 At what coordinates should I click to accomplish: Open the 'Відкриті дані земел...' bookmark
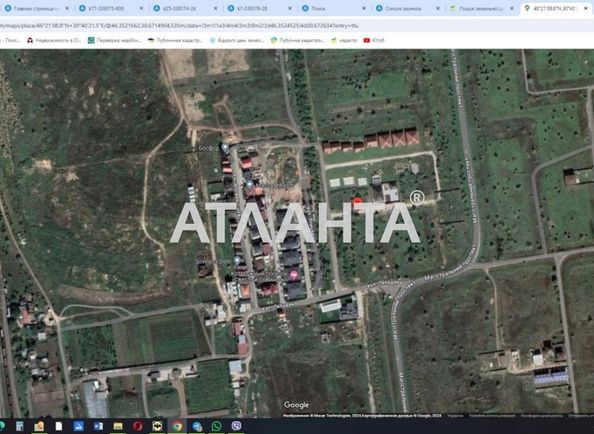click(237, 40)
